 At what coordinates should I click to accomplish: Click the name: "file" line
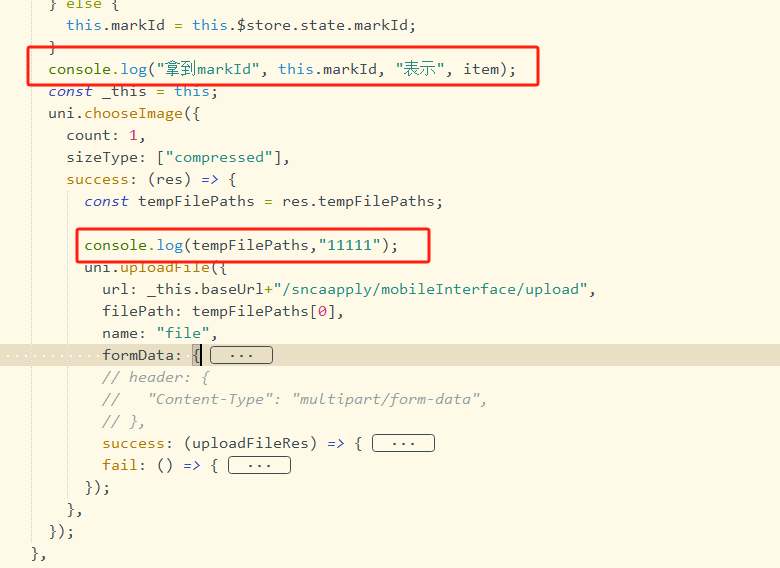tap(160, 333)
